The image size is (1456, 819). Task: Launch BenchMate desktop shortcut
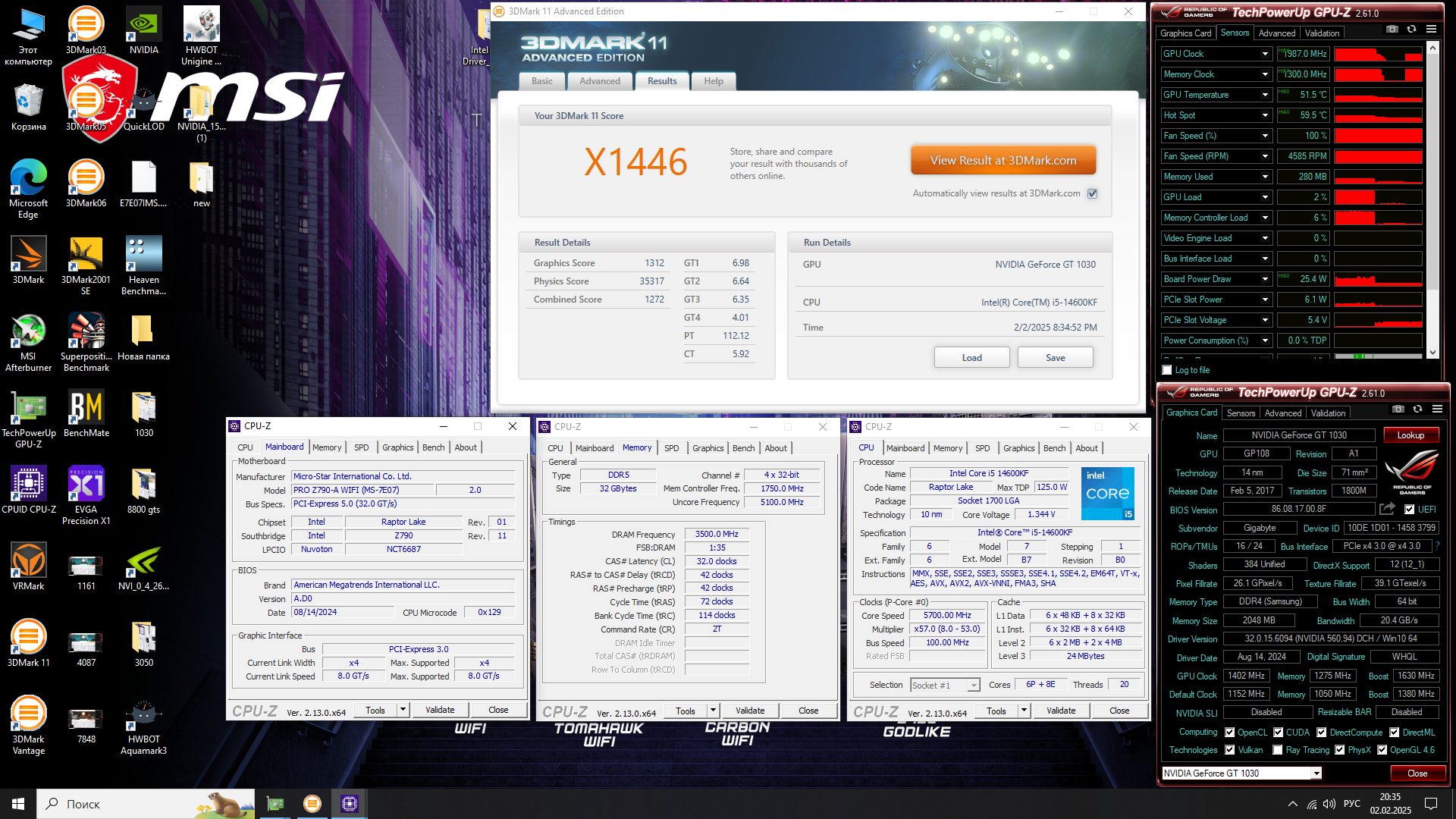point(86,413)
